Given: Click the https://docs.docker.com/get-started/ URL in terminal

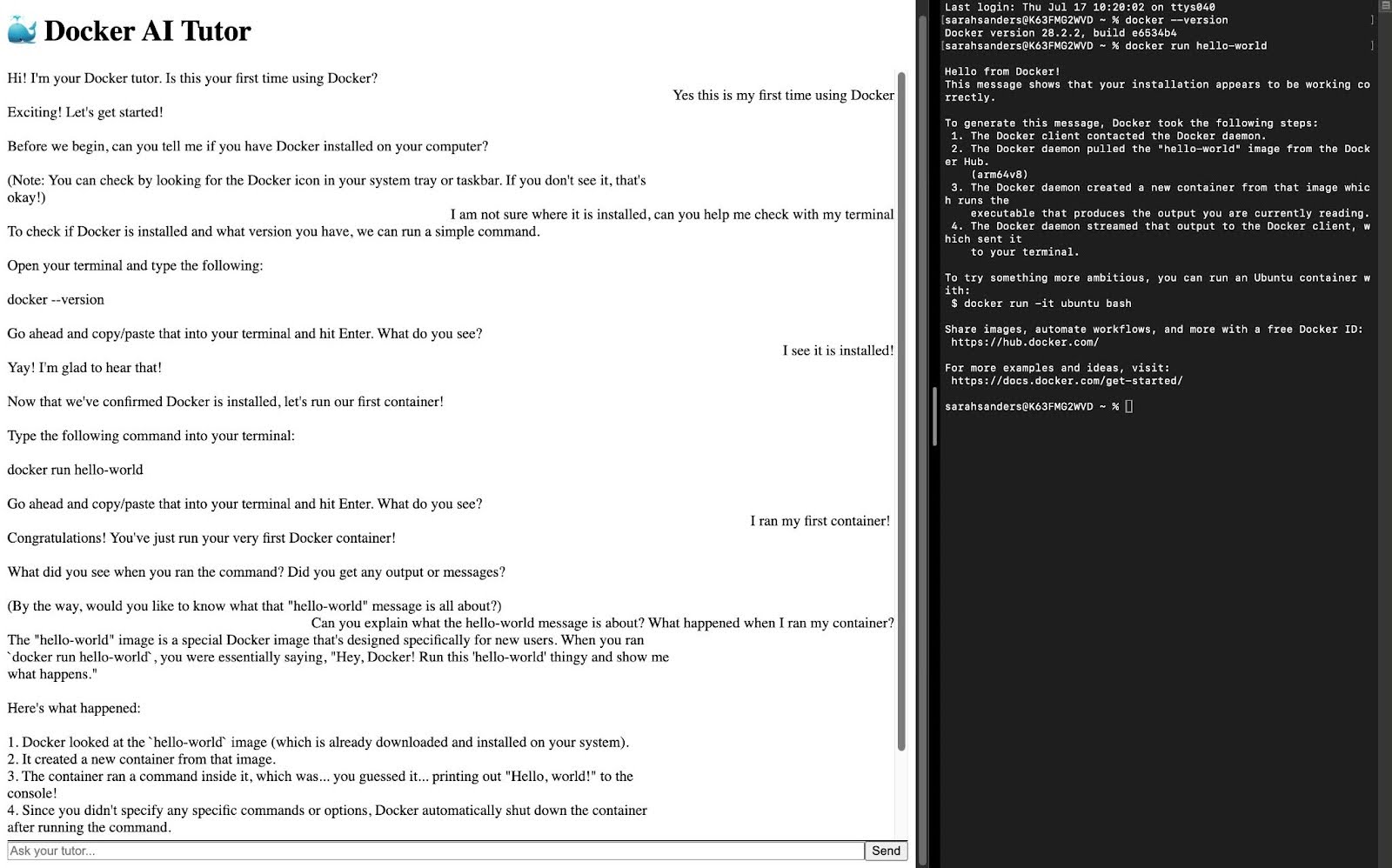Looking at the screenshot, I should pos(1067,381).
